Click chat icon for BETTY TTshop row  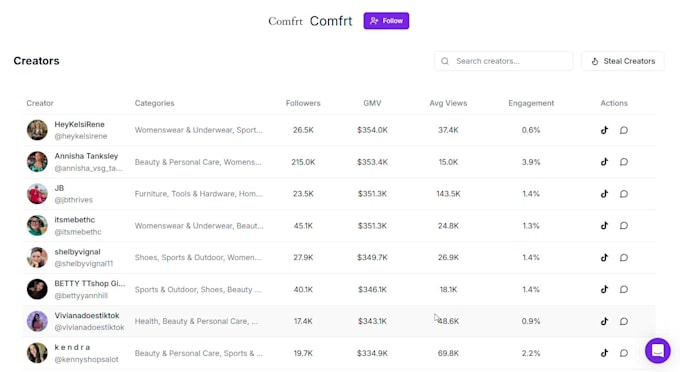pos(624,289)
